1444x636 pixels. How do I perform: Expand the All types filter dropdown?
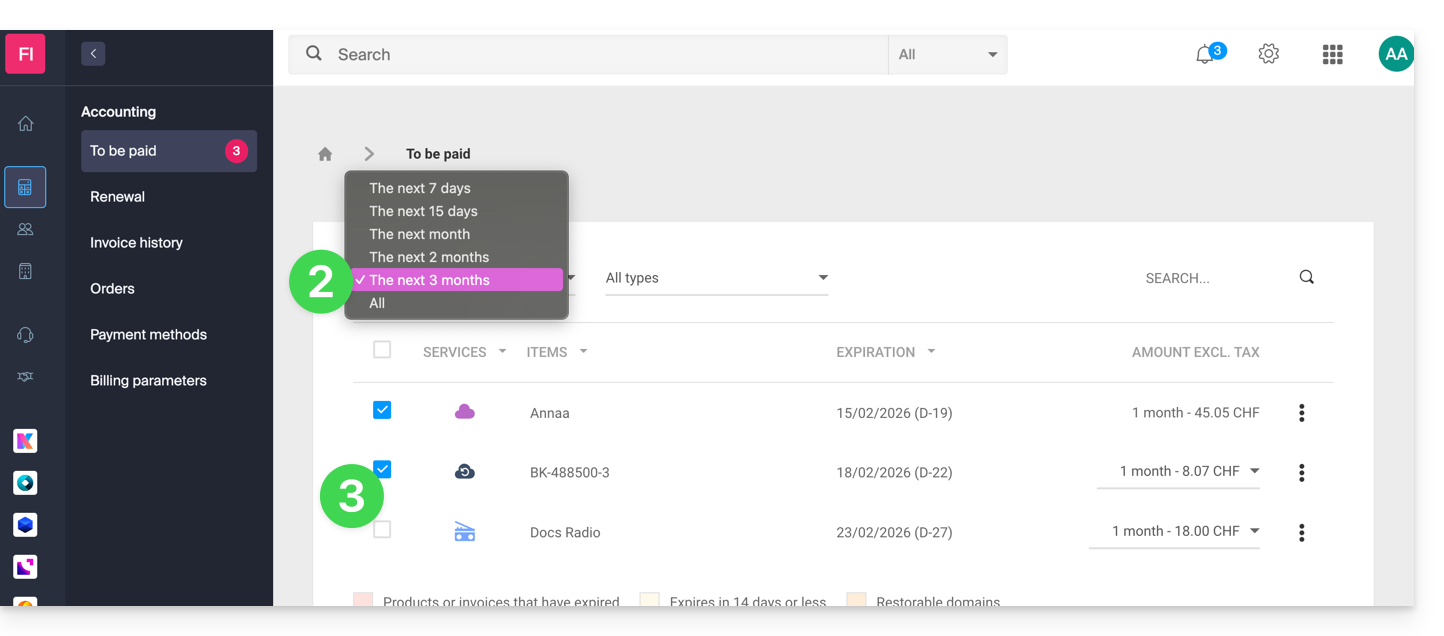pos(716,278)
